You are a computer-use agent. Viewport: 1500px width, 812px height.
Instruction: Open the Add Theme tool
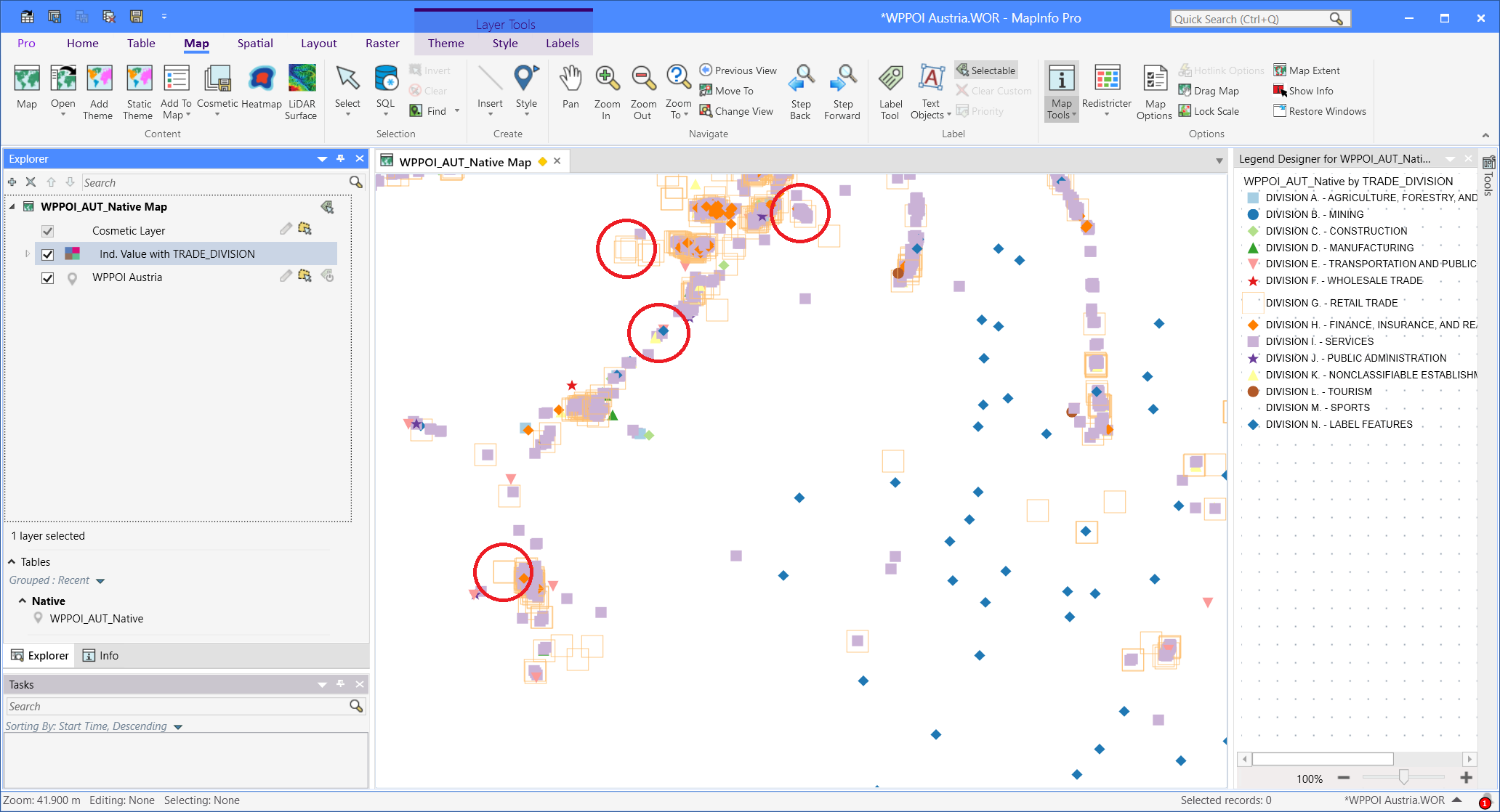point(99,92)
